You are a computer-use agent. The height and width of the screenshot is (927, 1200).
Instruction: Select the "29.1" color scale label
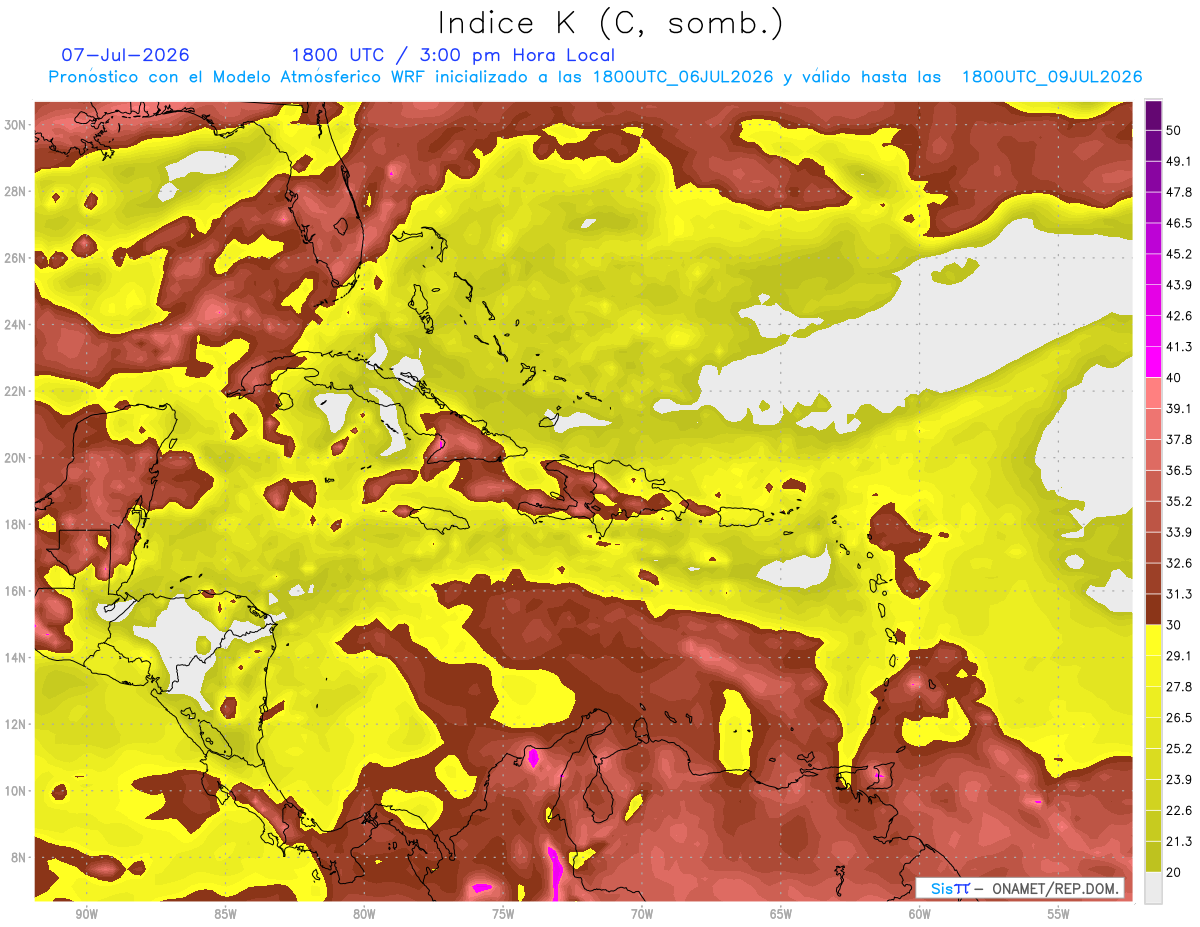tap(1179, 656)
